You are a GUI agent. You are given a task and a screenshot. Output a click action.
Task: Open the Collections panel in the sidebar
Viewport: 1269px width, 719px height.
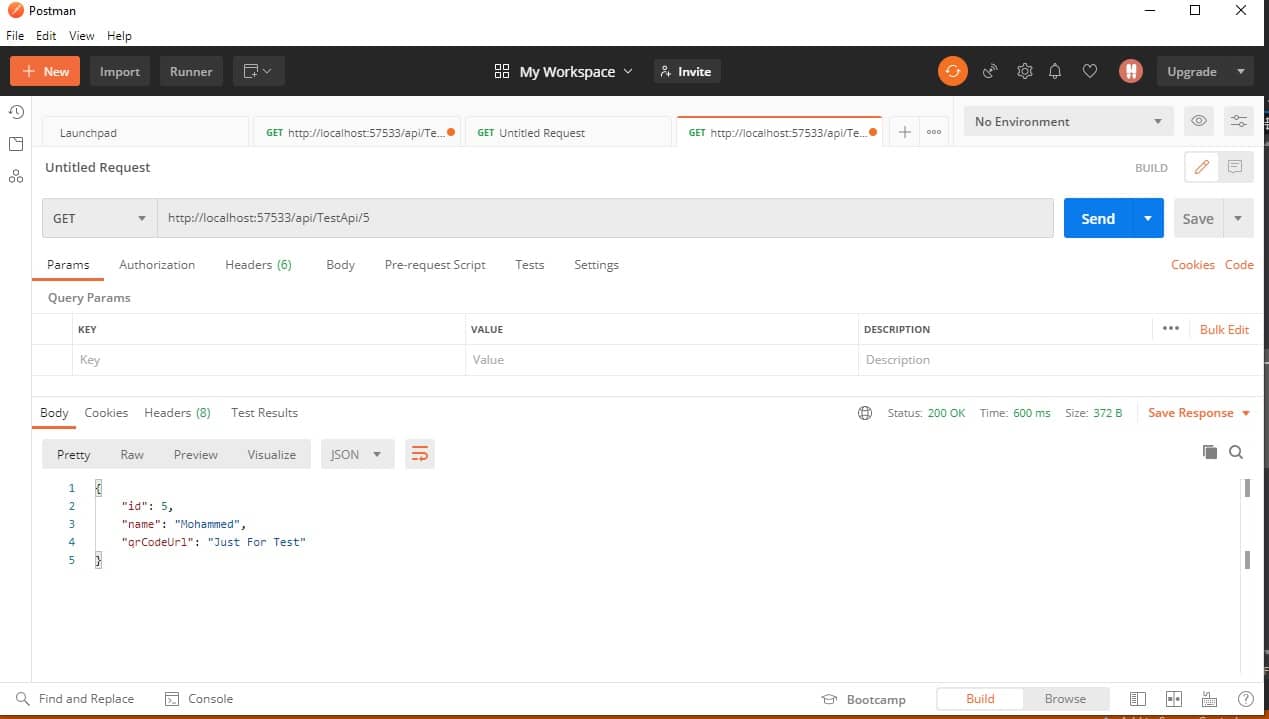click(16, 144)
